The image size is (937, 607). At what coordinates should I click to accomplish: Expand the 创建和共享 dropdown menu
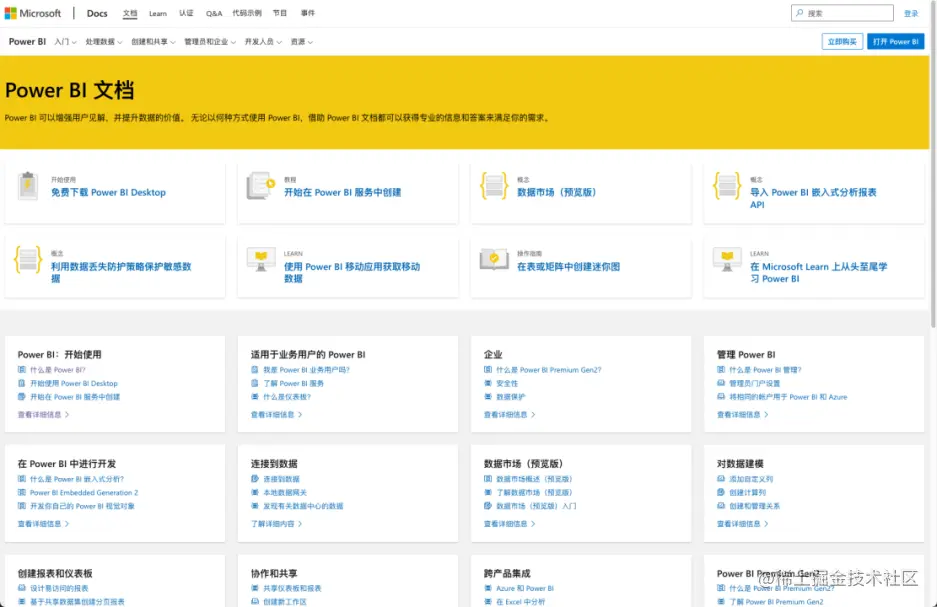click(x=153, y=42)
